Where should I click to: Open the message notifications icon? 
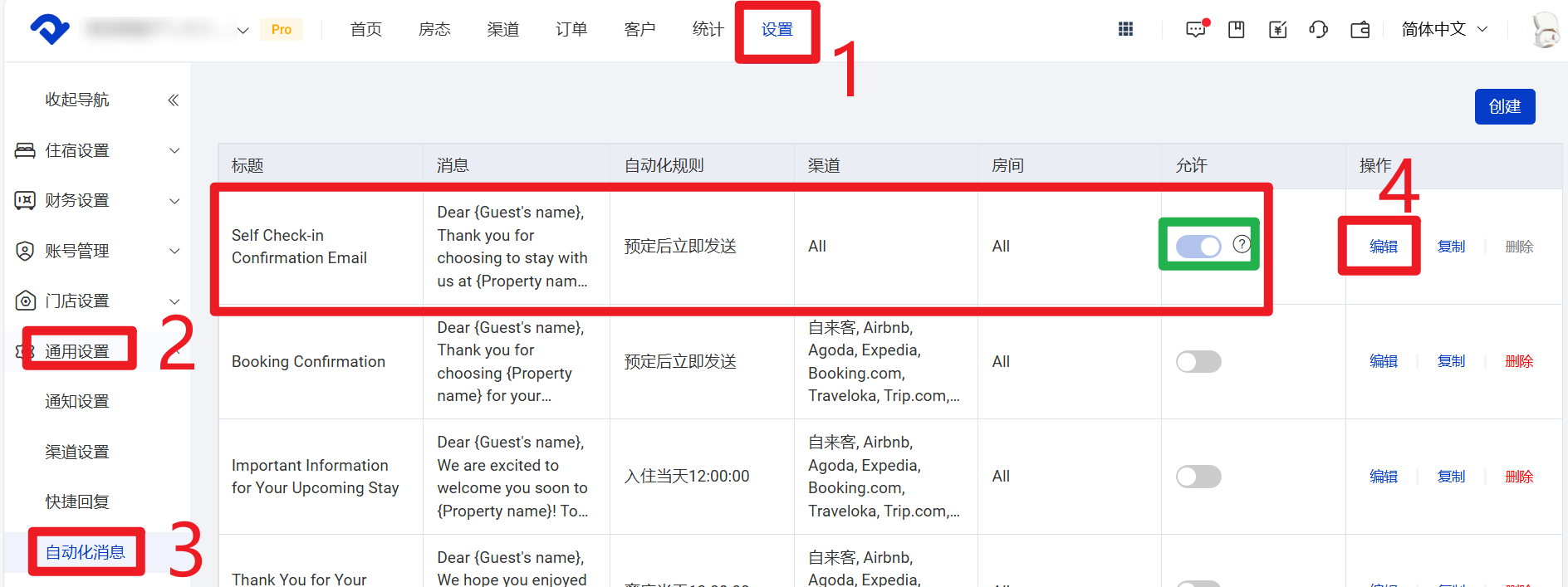tap(1196, 29)
